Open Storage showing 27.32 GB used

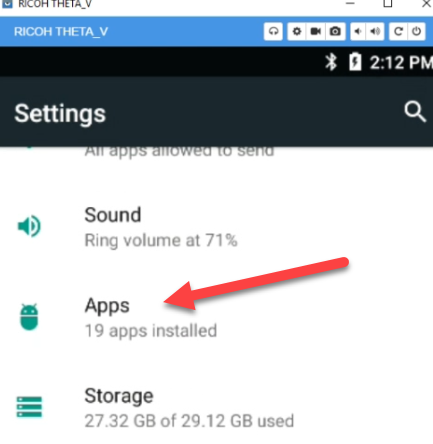tap(216, 408)
